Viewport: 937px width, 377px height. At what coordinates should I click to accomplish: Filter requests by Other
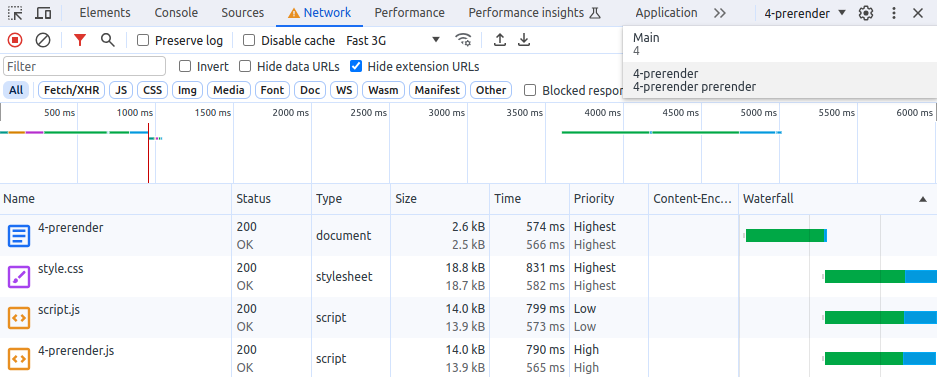point(491,90)
